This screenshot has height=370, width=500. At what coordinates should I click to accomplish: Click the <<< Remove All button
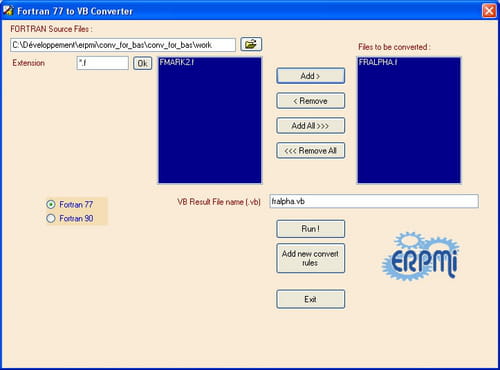[x=310, y=151]
